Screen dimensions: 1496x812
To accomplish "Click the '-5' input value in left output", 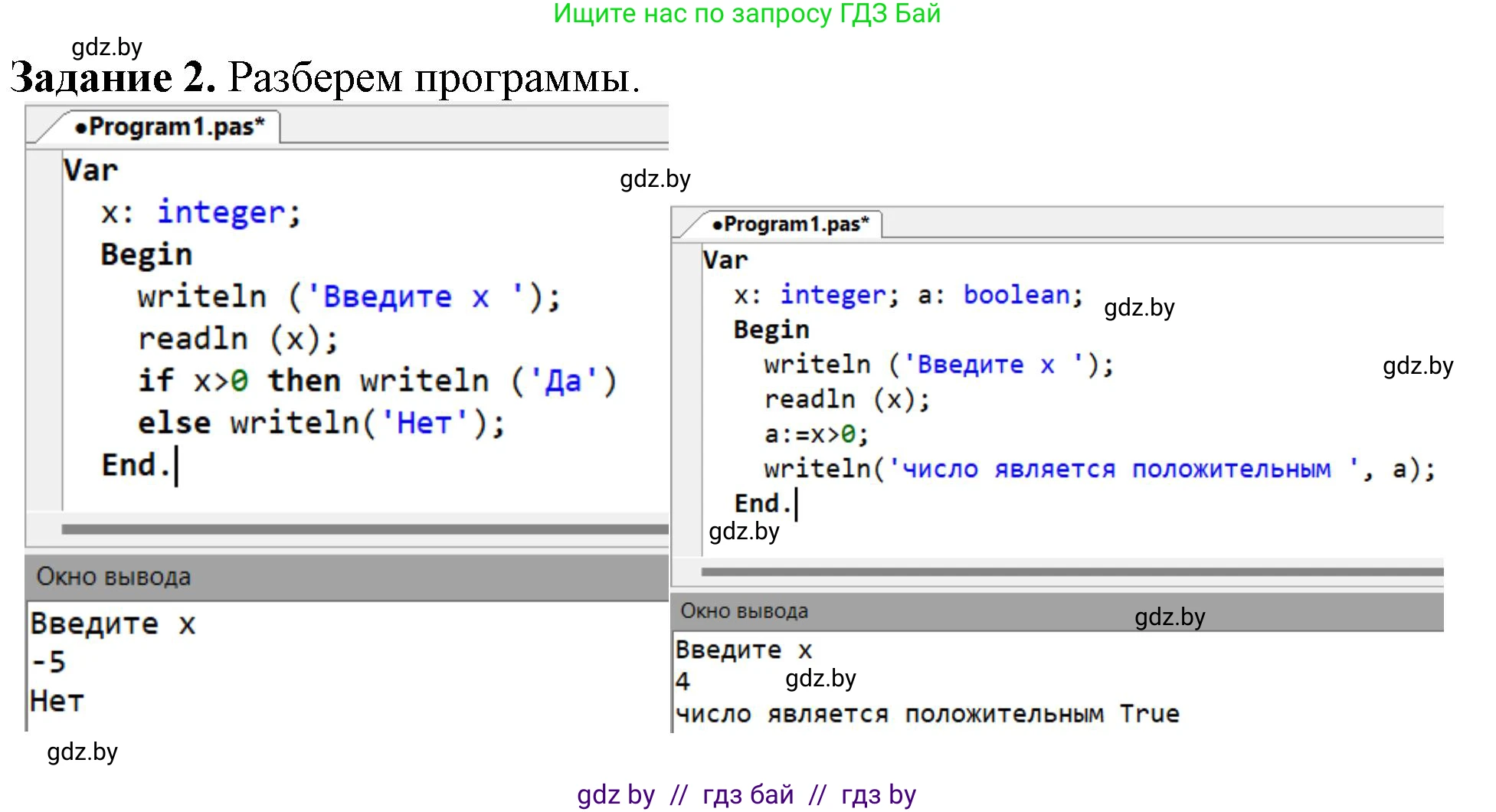I will (48, 663).
